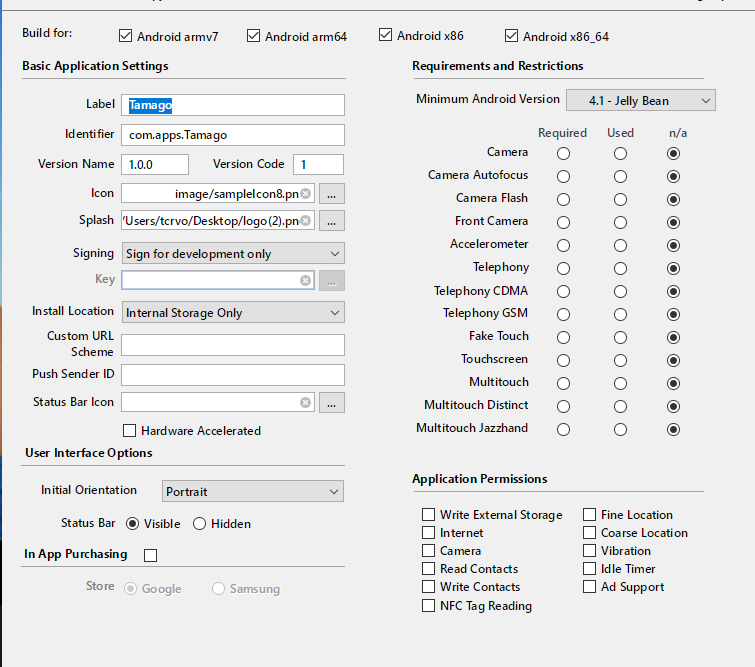
Task: Enable the Internet permission
Action: coord(429,533)
